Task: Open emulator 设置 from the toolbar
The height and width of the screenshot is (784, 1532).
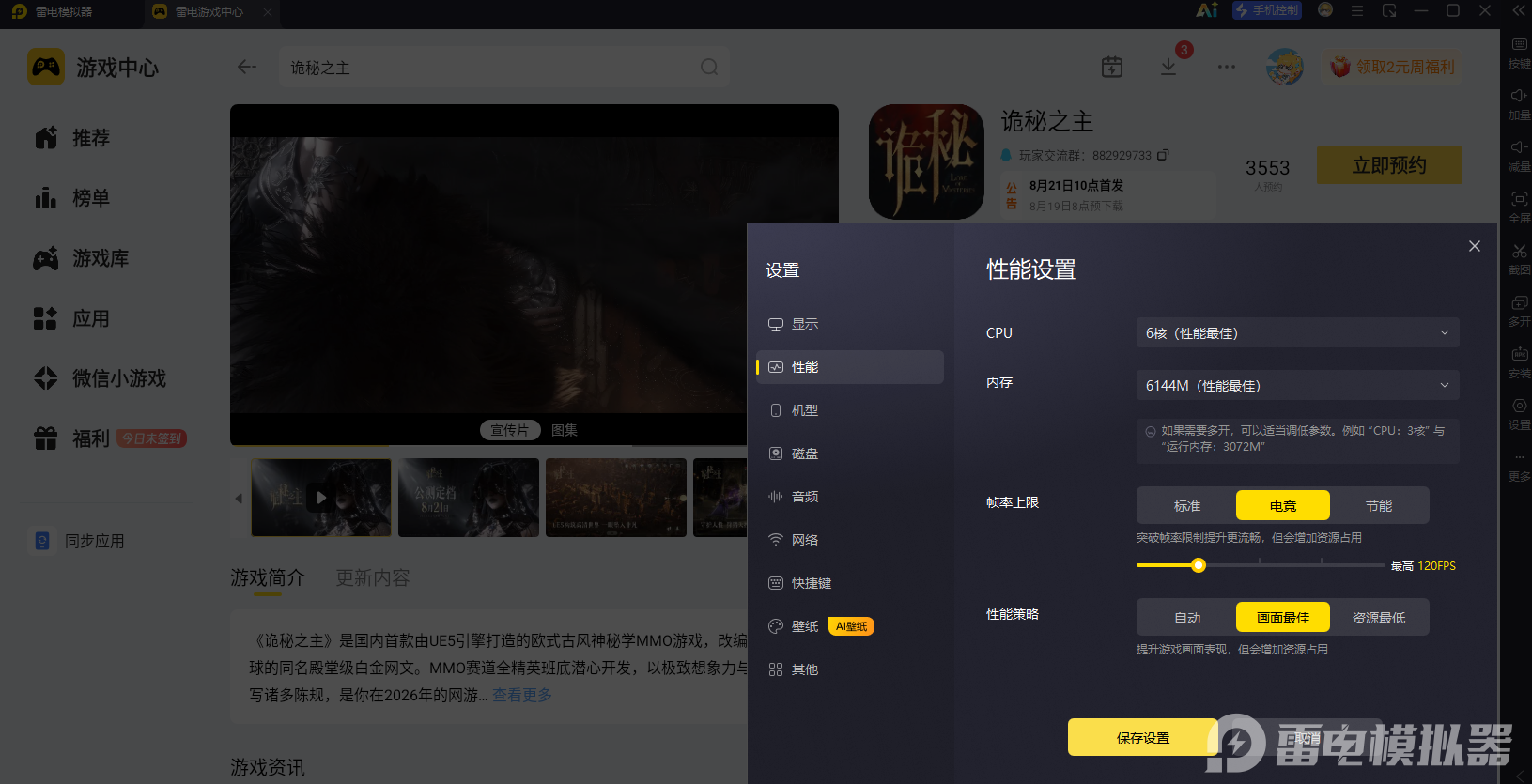Action: pyautogui.click(x=1519, y=414)
